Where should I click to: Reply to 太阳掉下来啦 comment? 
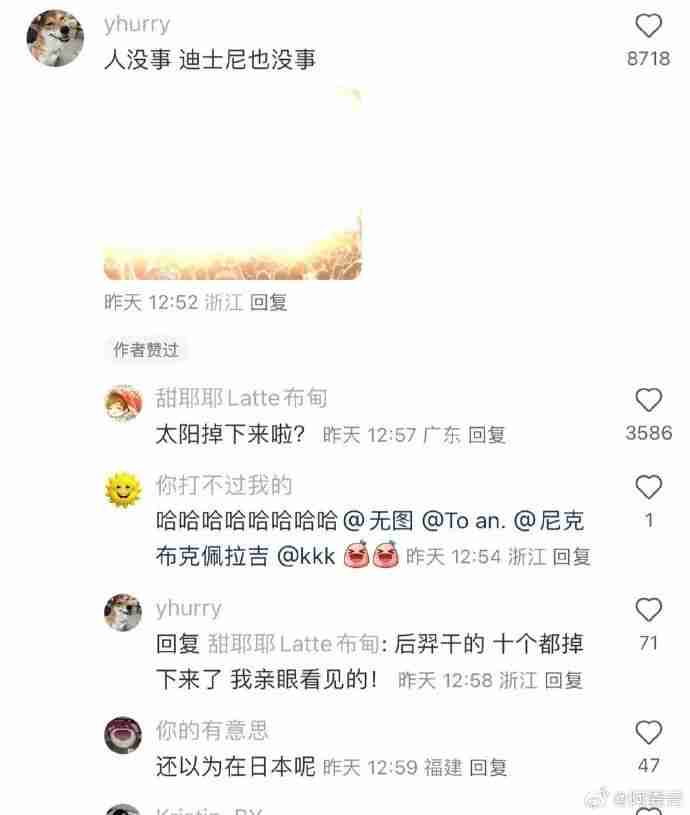(487, 435)
